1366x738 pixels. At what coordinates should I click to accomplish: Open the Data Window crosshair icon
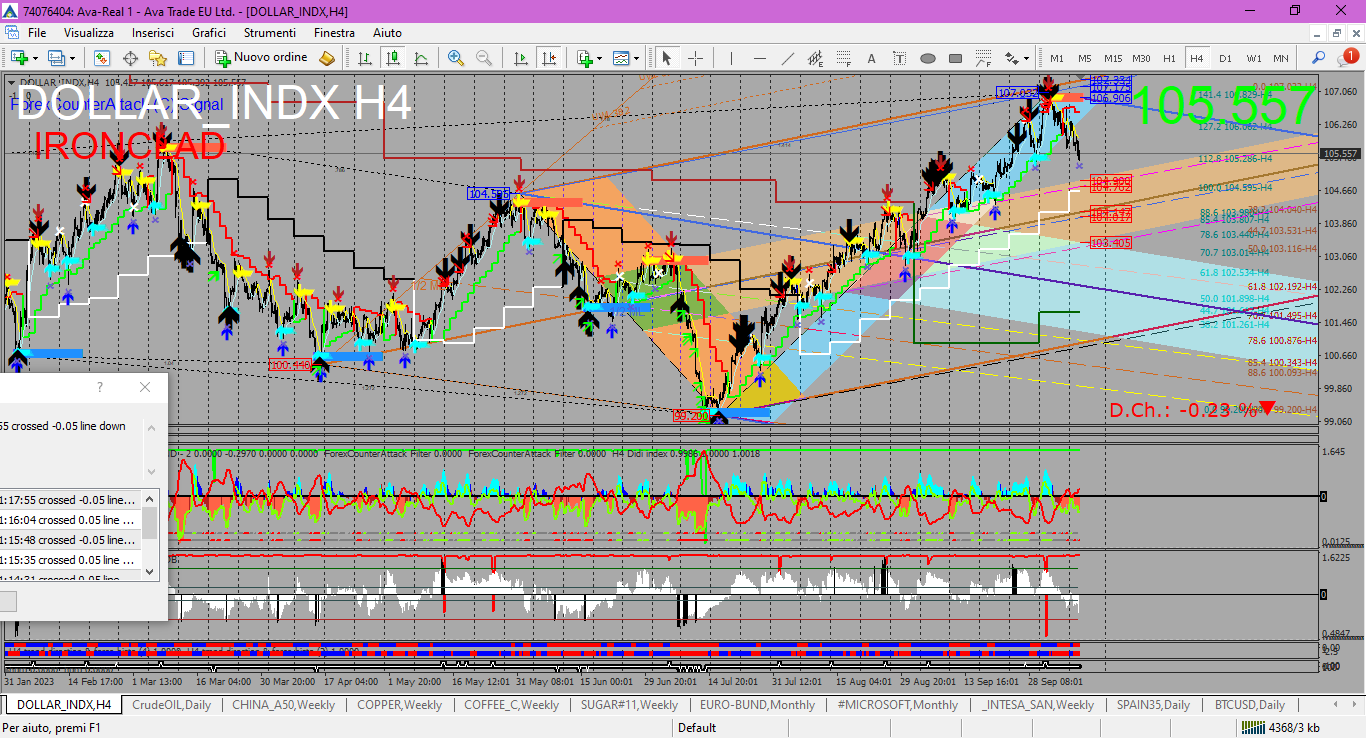(x=130, y=58)
